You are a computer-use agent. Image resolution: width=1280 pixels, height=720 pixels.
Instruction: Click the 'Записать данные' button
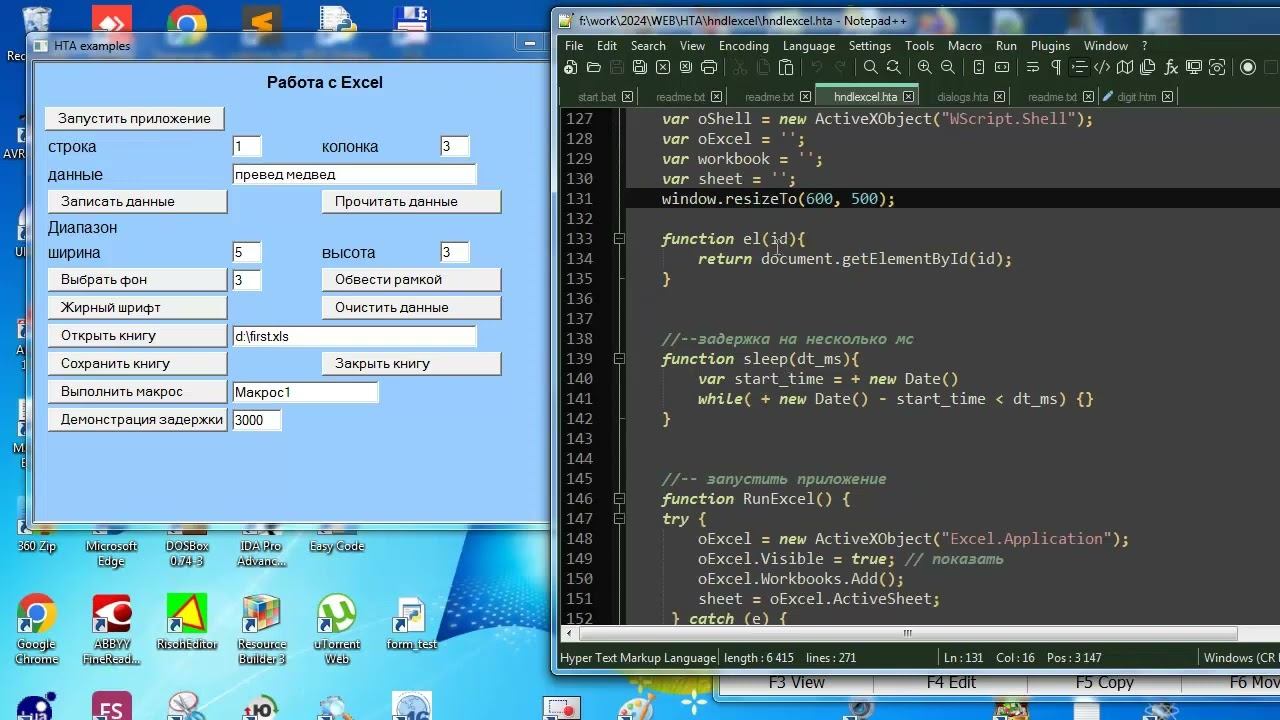137,201
